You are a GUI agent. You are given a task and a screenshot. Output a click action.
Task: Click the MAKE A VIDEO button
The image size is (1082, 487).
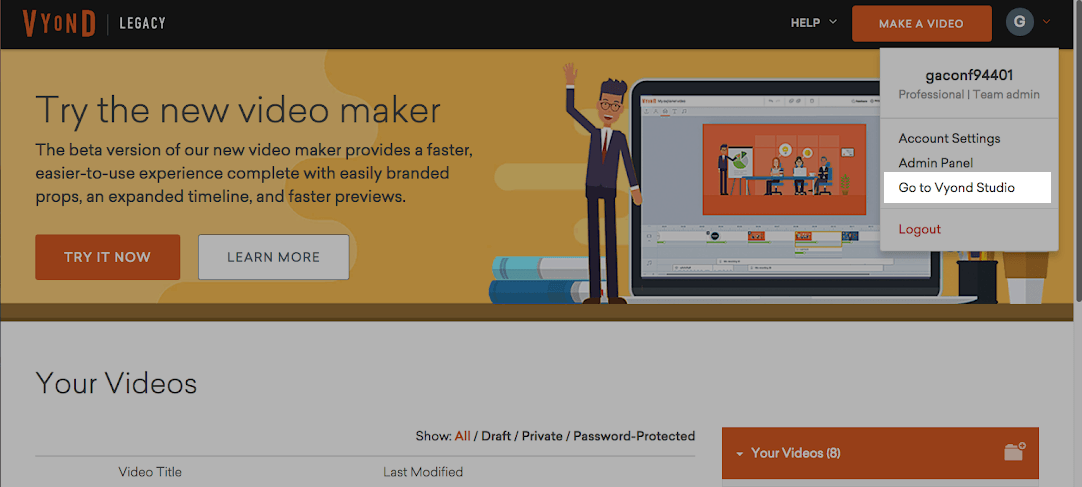pyautogui.click(x=921, y=23)
